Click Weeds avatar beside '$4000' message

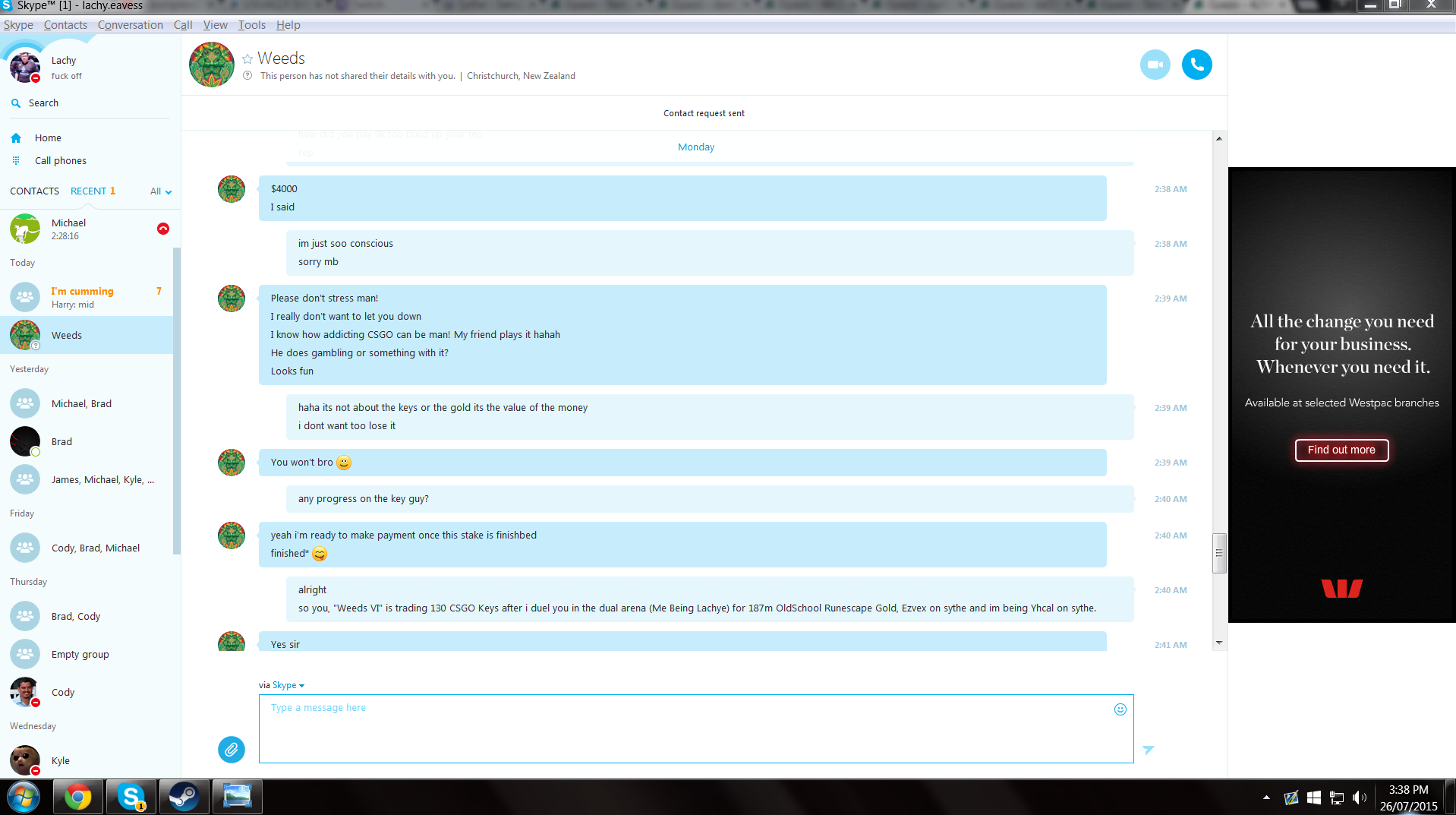(x=232, y=189)
